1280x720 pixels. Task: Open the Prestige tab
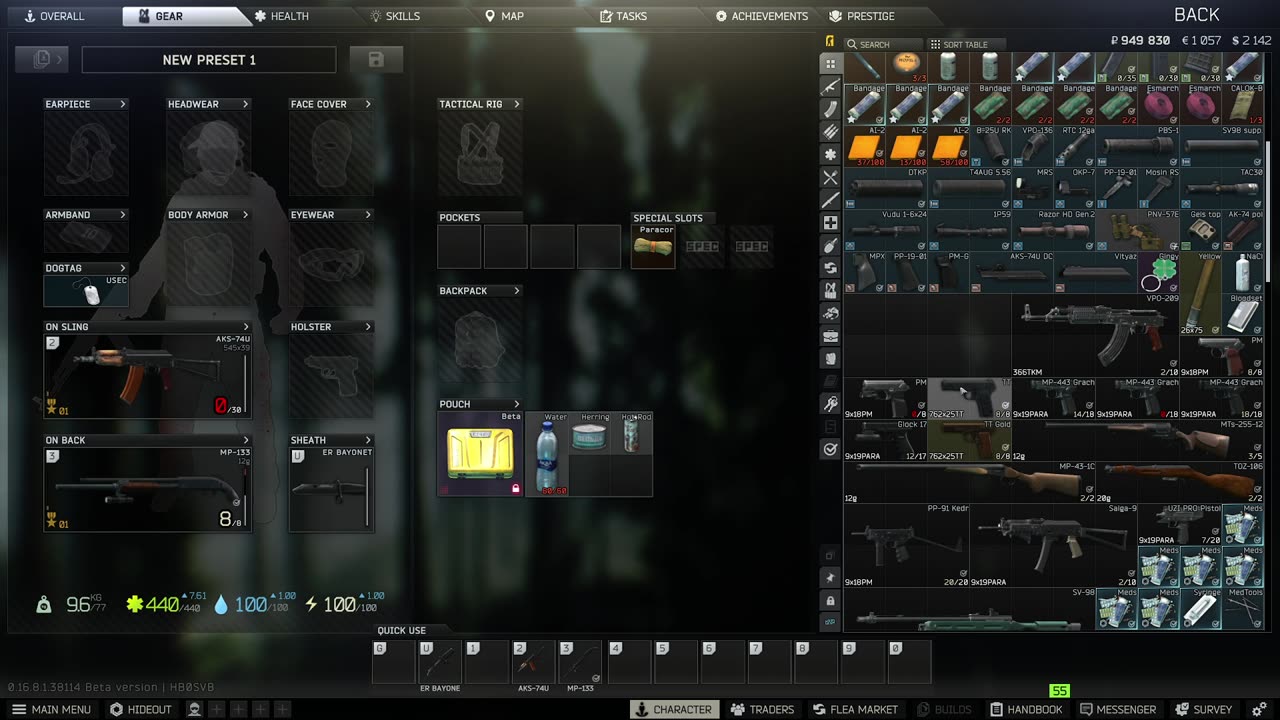pyautogui.click(x=862, y=16)
